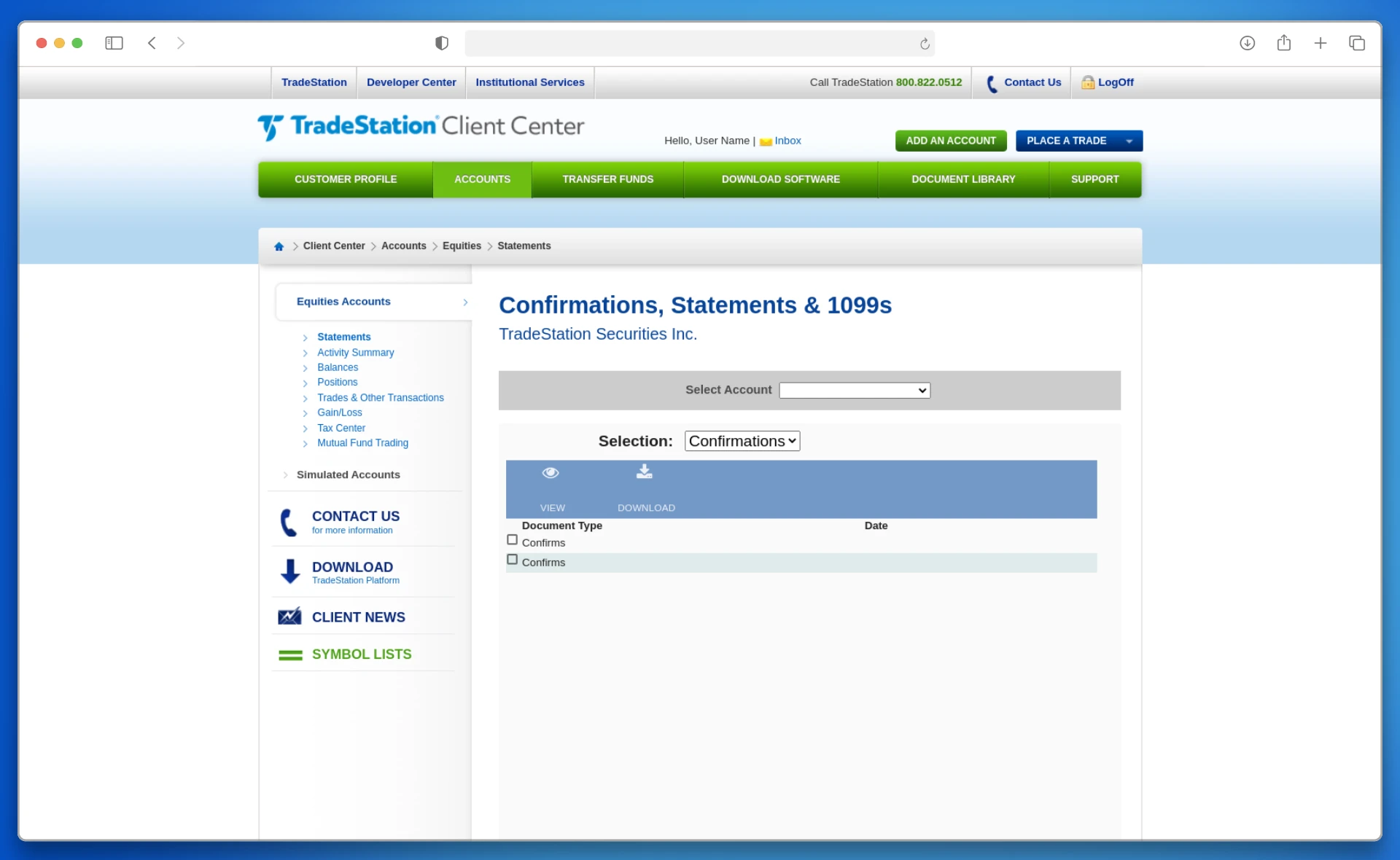This screenshot has width=1400, height=860.
Task: Click the Symbol Lists green bars icon
Action: pyautogui.click(x=290, y=655)
